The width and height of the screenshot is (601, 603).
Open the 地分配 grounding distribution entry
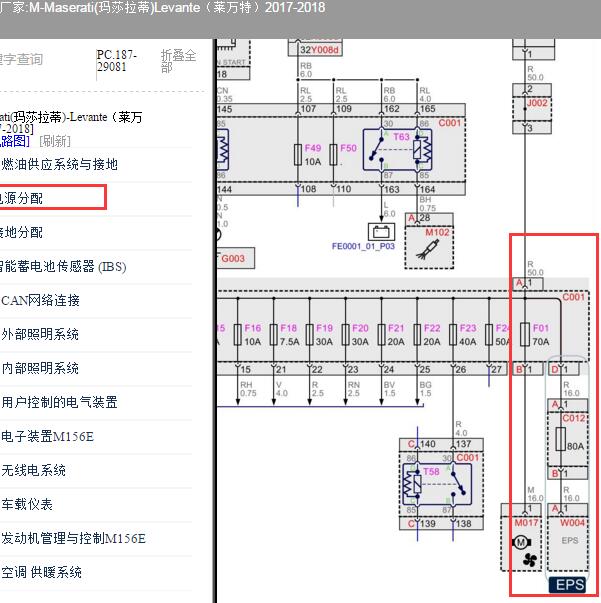[21, 232]
